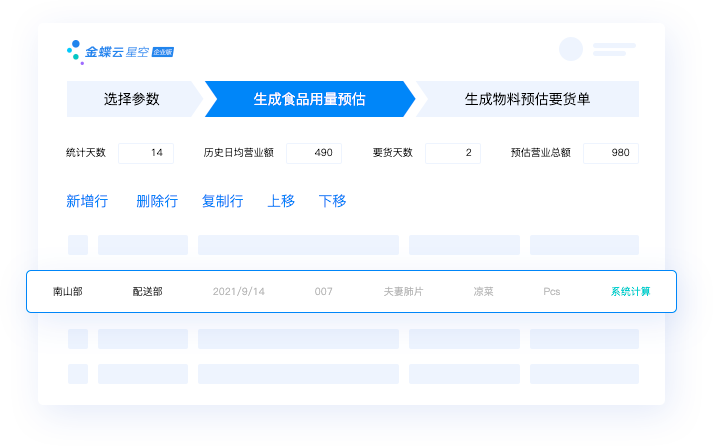This screenshot has width=713, height=446.
Task: Click the 系统计算 link
Action: [630, 292]
